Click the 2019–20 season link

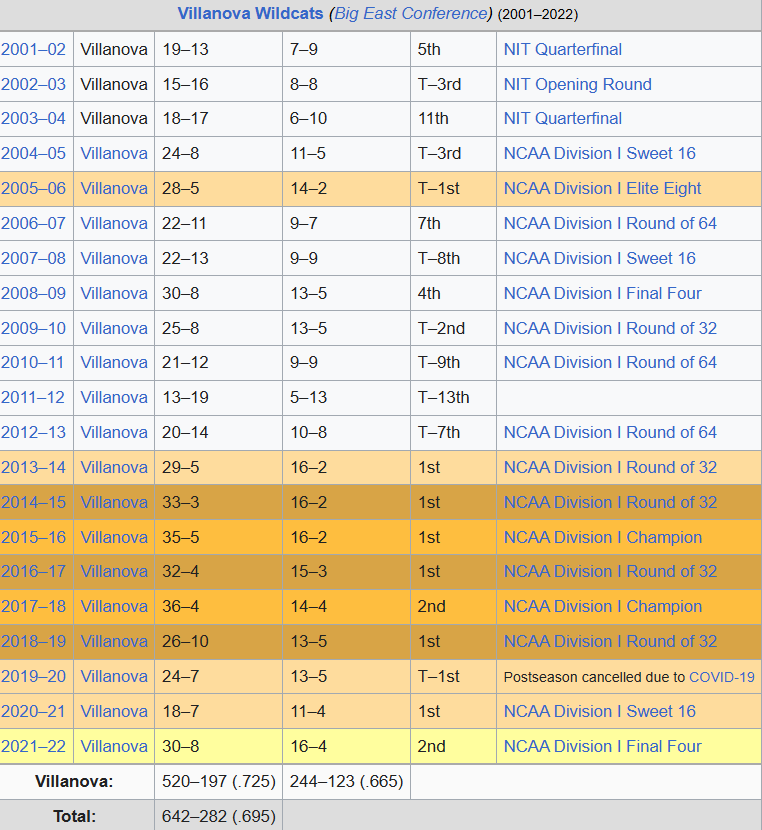pyautogui.click(x=33, y=676)
